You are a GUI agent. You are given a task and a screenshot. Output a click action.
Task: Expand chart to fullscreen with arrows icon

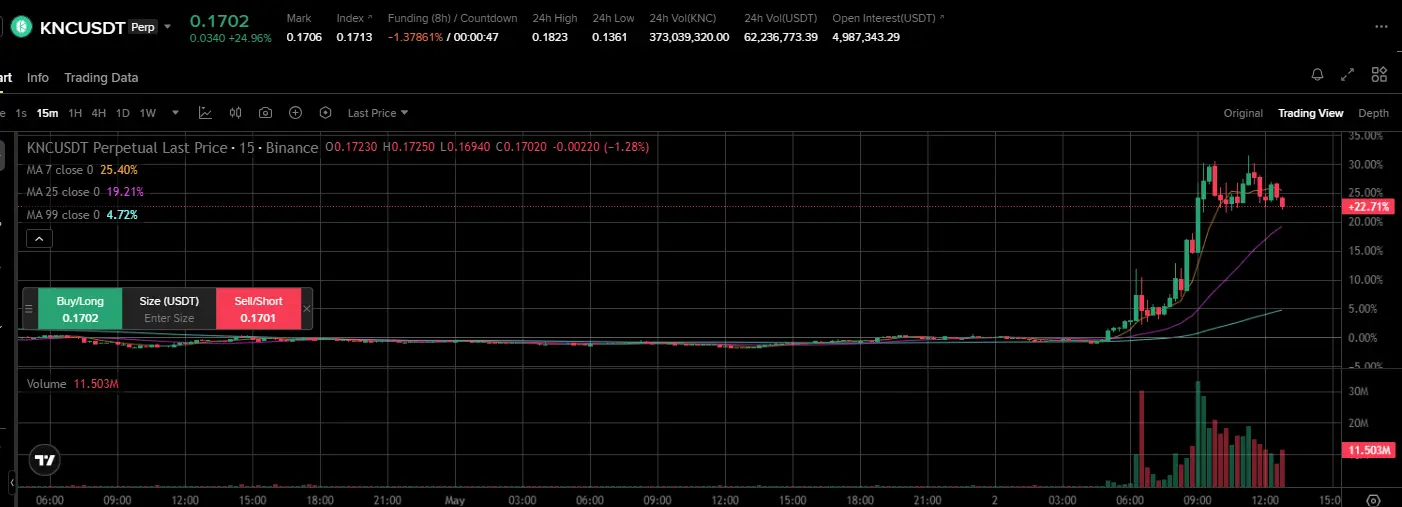tap(1348, 74)
